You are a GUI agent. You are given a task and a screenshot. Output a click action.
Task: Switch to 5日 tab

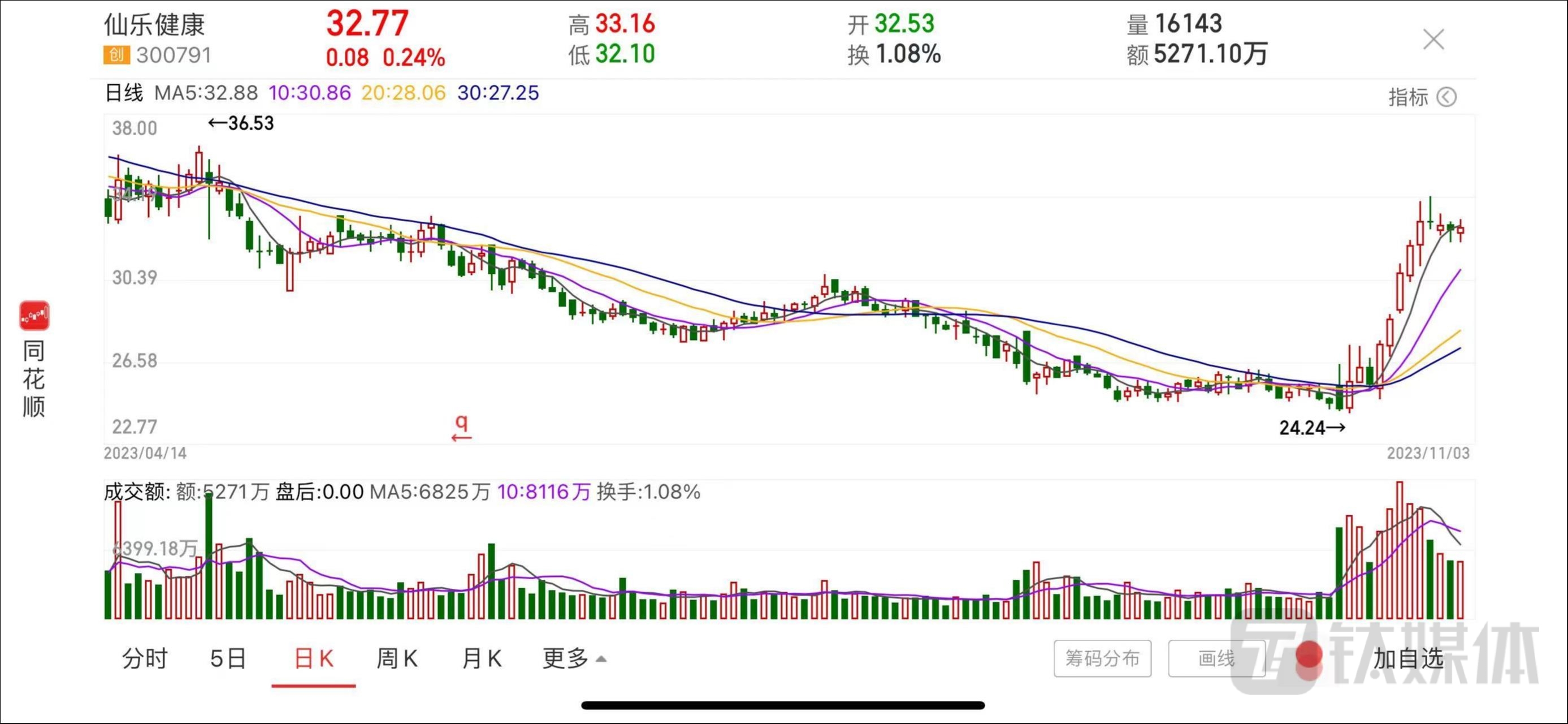pos(228,658)
